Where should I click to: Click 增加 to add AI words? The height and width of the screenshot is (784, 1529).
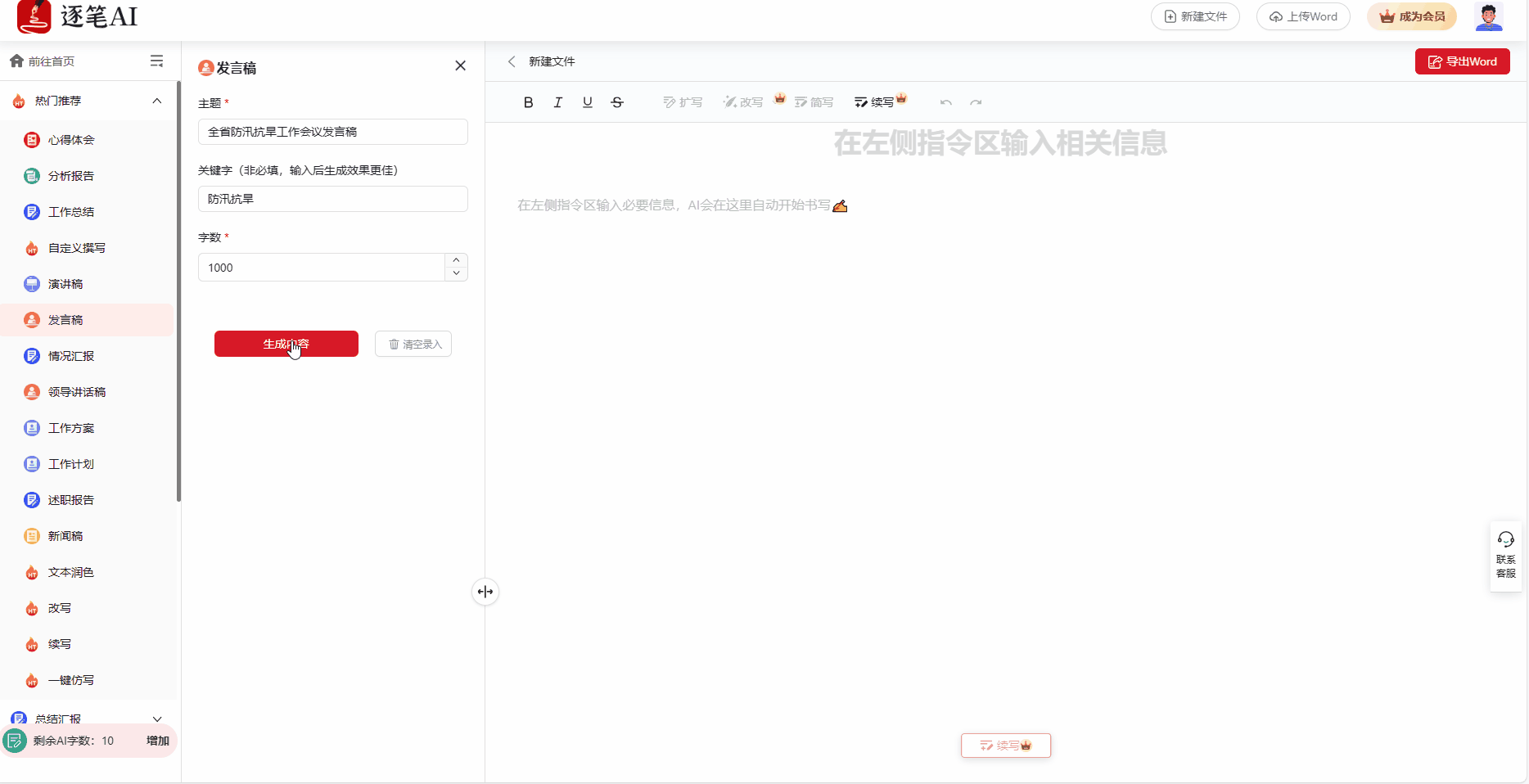point(158,741)
